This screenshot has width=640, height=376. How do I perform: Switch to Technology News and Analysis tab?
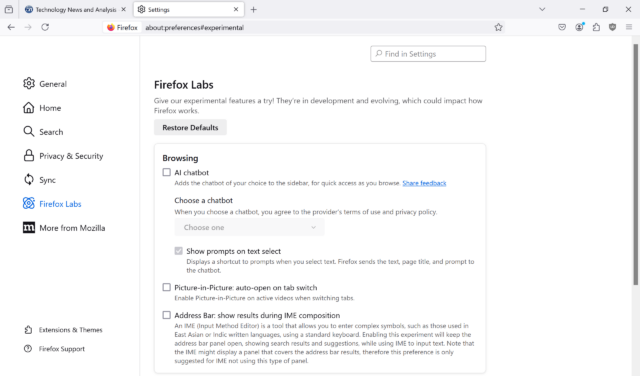click(76, 9)
